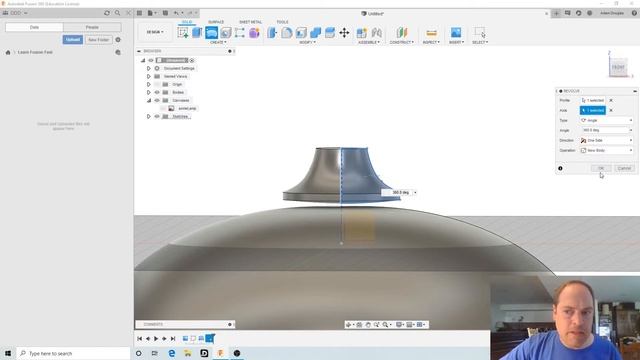Select the Move/Copy arrows icon
Viewport: 640px width, 360px height.
344,32
